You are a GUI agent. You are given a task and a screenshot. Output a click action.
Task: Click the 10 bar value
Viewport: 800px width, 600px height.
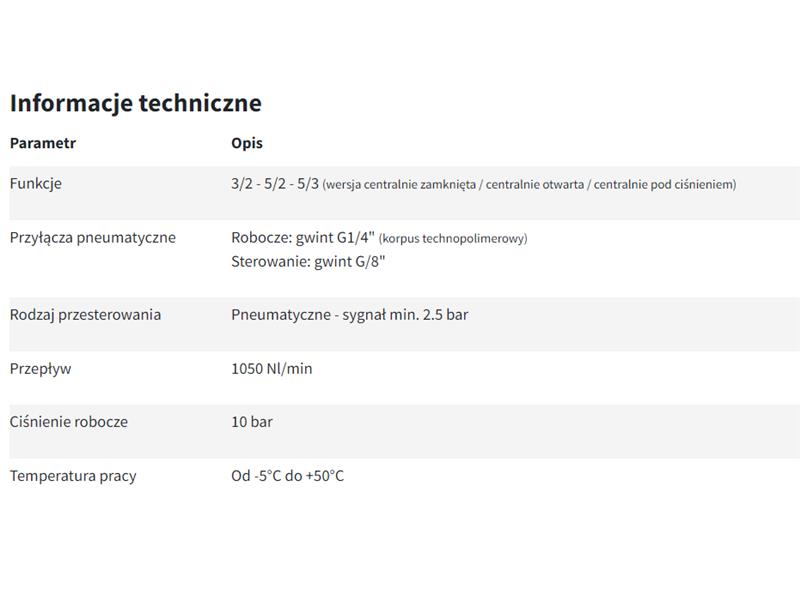(x=252, y=422)
